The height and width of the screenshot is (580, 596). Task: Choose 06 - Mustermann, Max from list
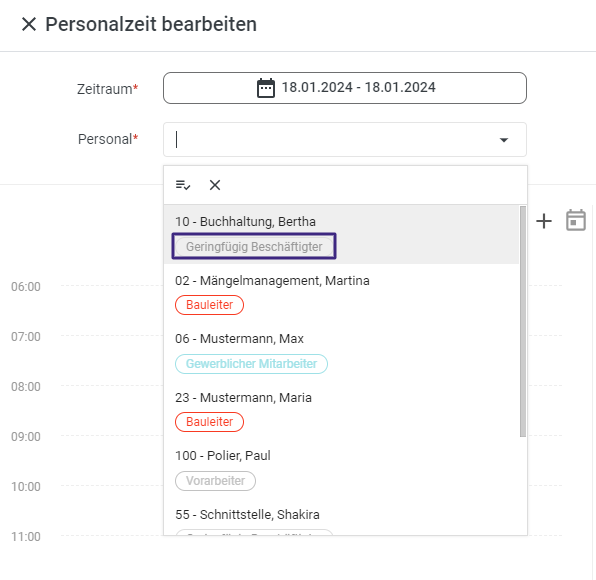341,352
